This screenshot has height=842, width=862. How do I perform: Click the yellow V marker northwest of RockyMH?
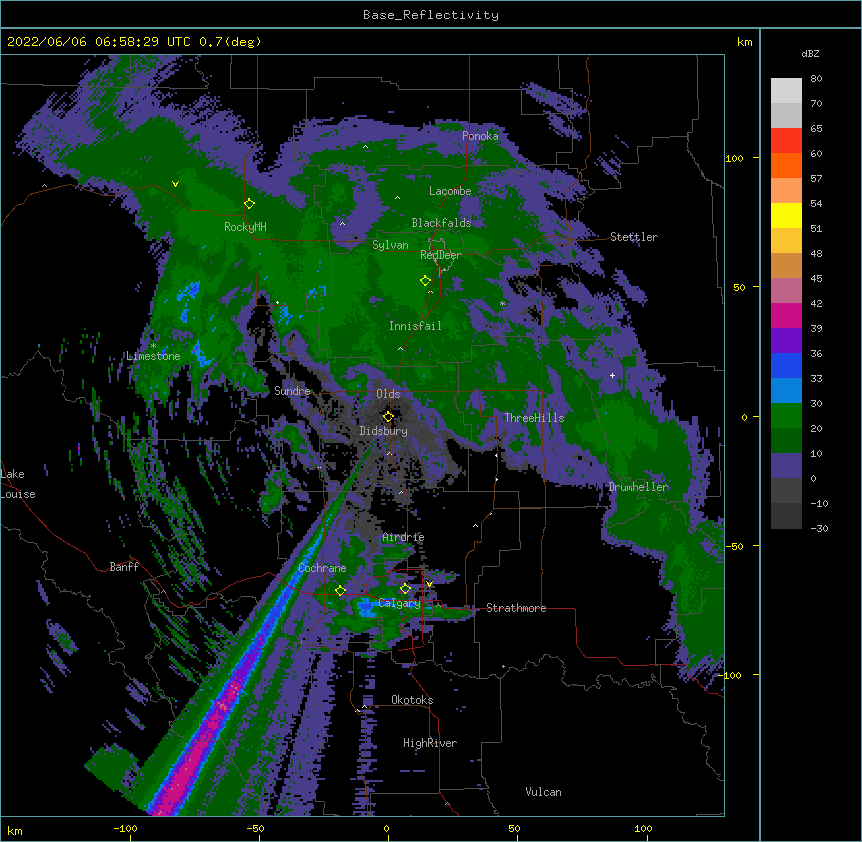[175, 184]
